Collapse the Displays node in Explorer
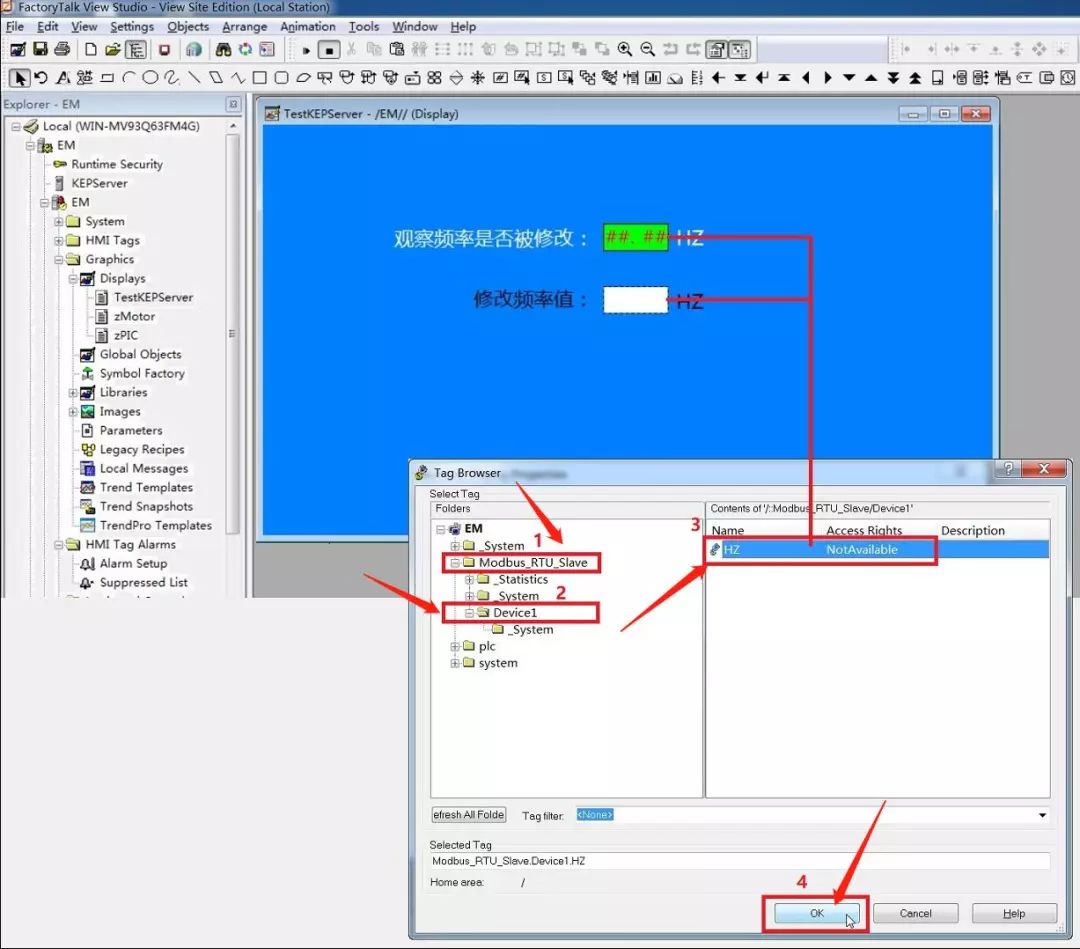Image resolution: width=1080 pixels, height=949 pixels. click(73, 279)
